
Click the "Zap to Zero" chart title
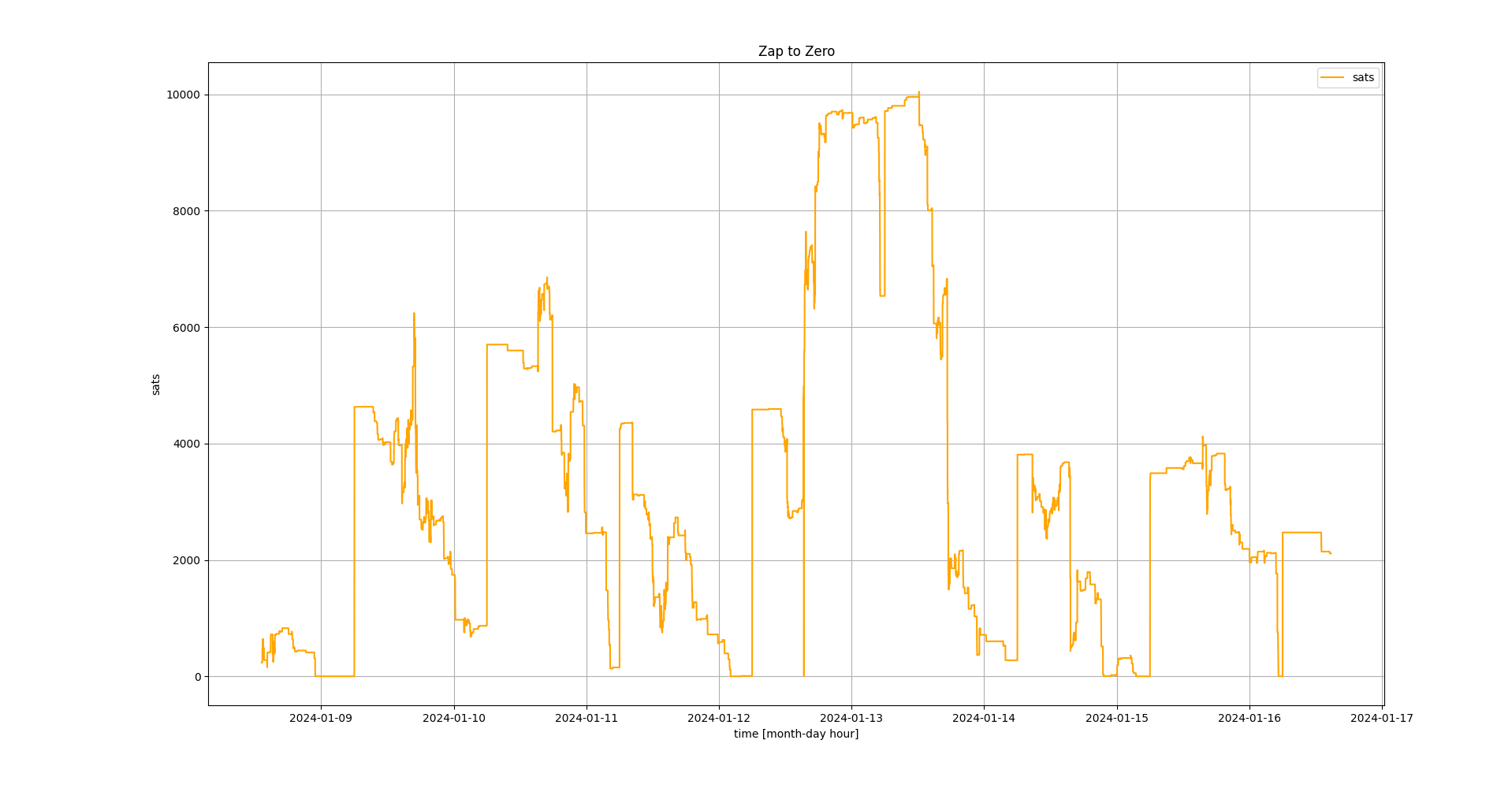795,51
